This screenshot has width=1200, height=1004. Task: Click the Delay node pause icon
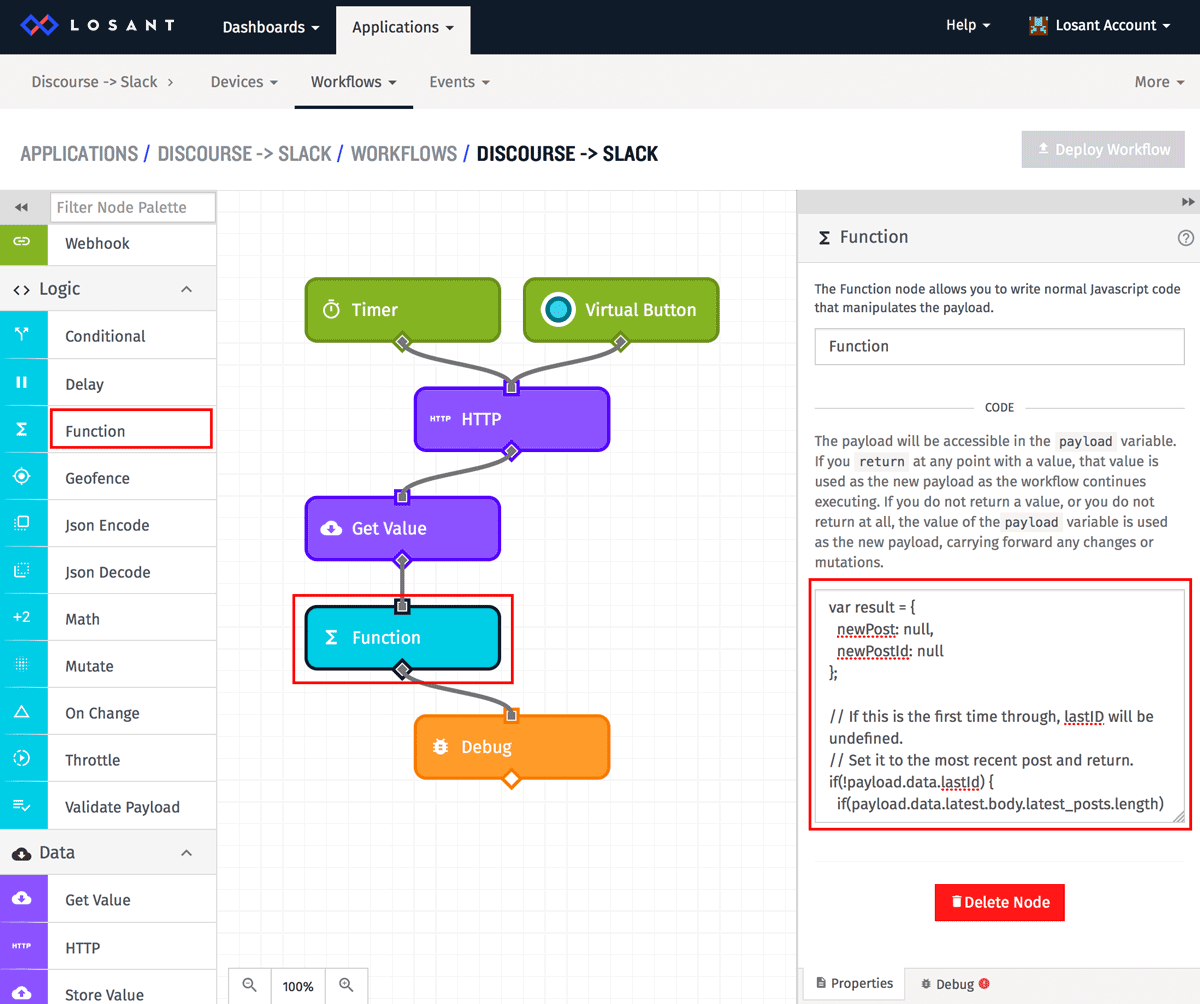pos(22,383)
